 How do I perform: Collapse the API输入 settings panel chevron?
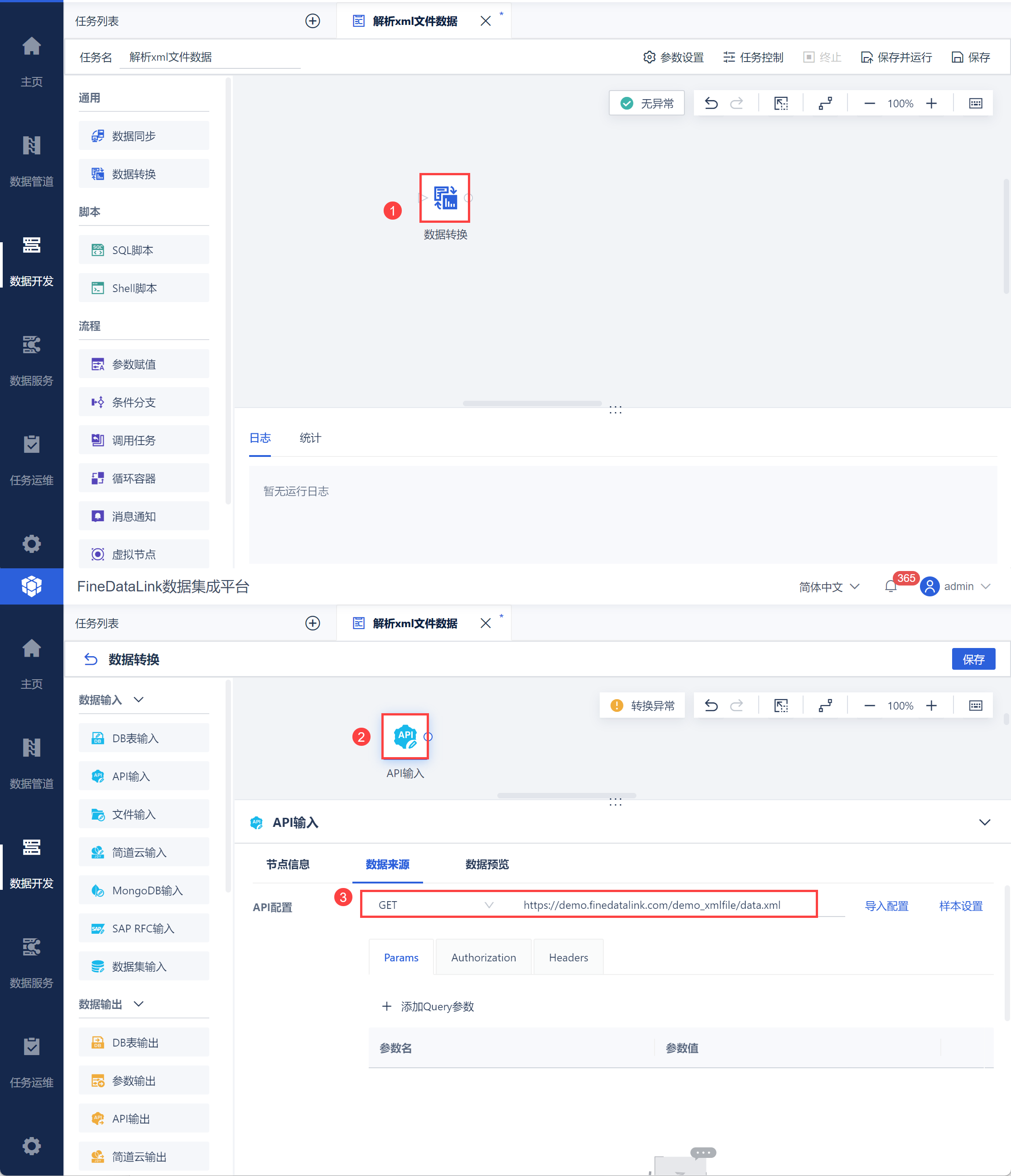984,822
